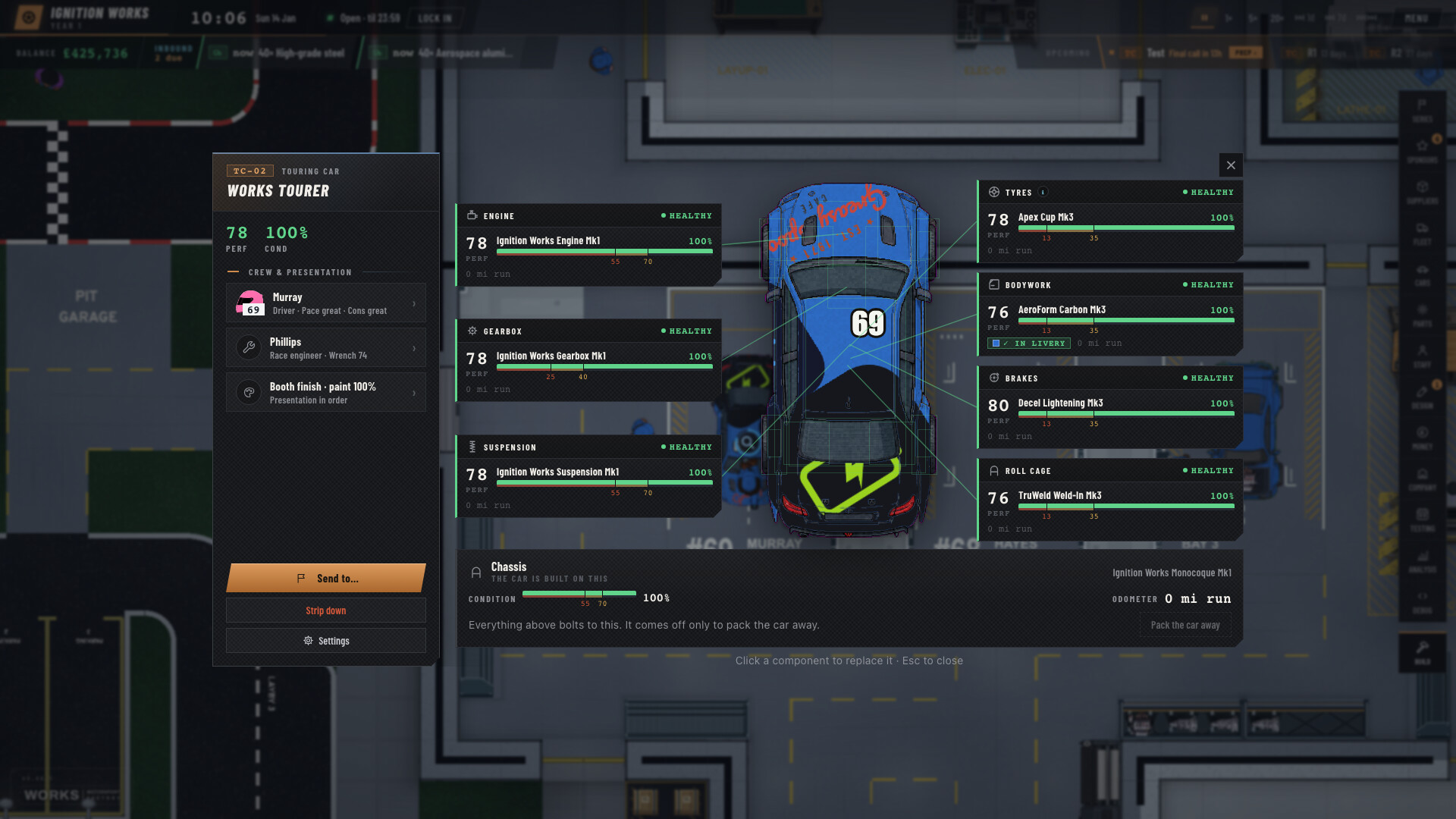Click the Tyres wheel icon
Screen dimensions: 1456x819
[993, 192]
